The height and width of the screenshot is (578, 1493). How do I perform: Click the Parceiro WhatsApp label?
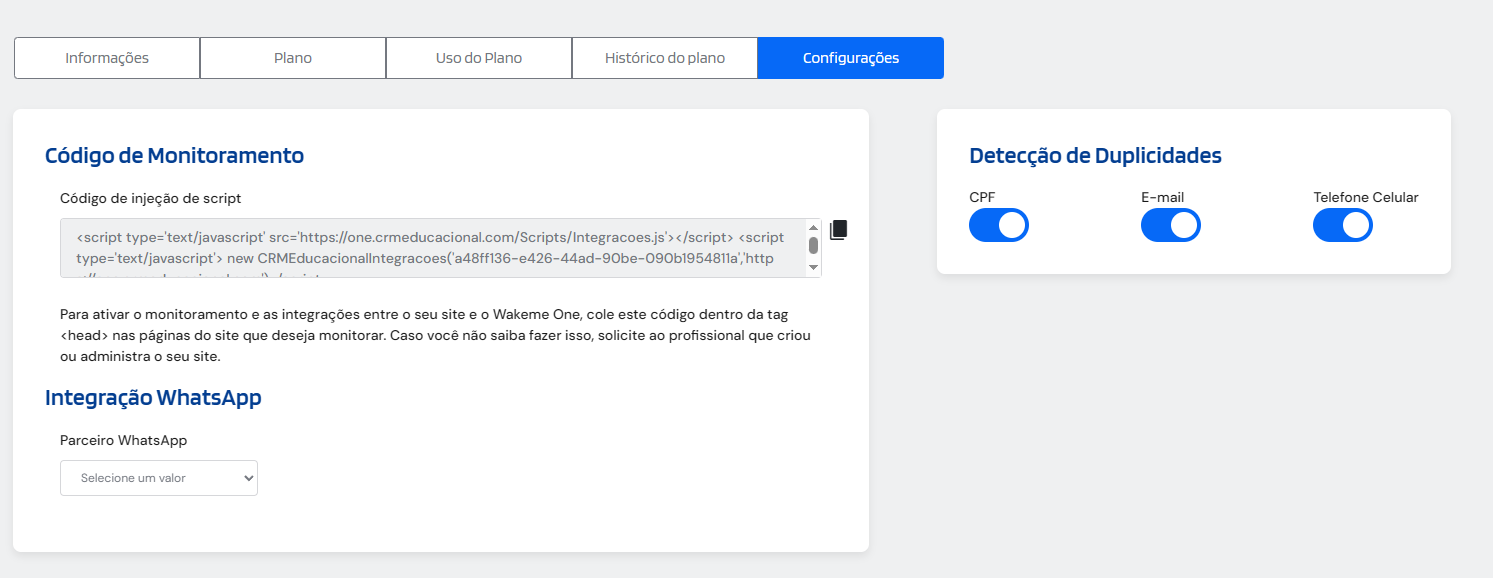(x=123, y=440)
